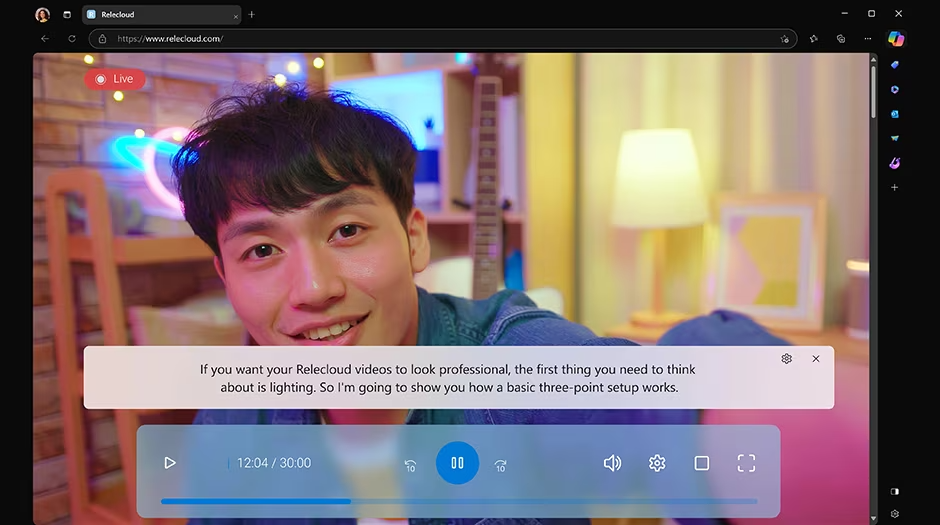940x525 pixels.
Task: Select the Relecloud browser tab
Action: pyautogui.click(x=160, y=15)
